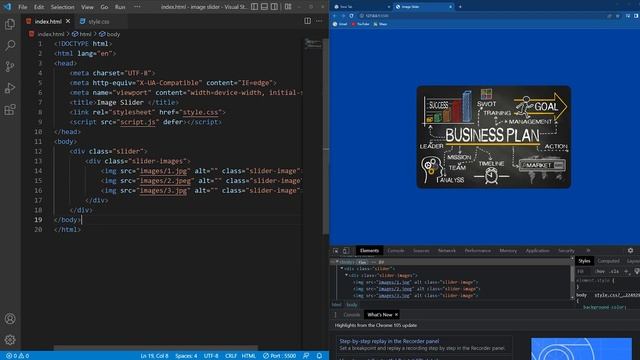This screenshot has height=360, width=640.
Task: Select HTML language mode in status bar
Action: pos(249,356)
